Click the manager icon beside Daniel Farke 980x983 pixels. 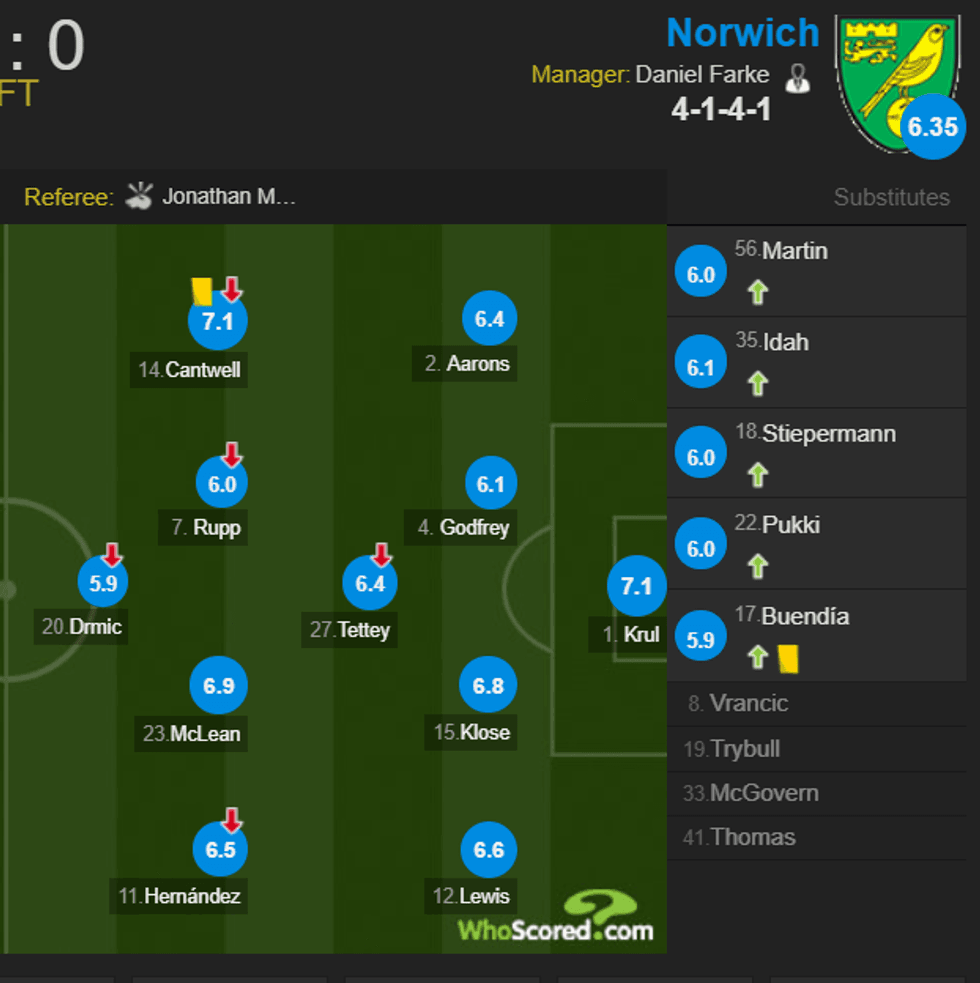click(797, 77)
